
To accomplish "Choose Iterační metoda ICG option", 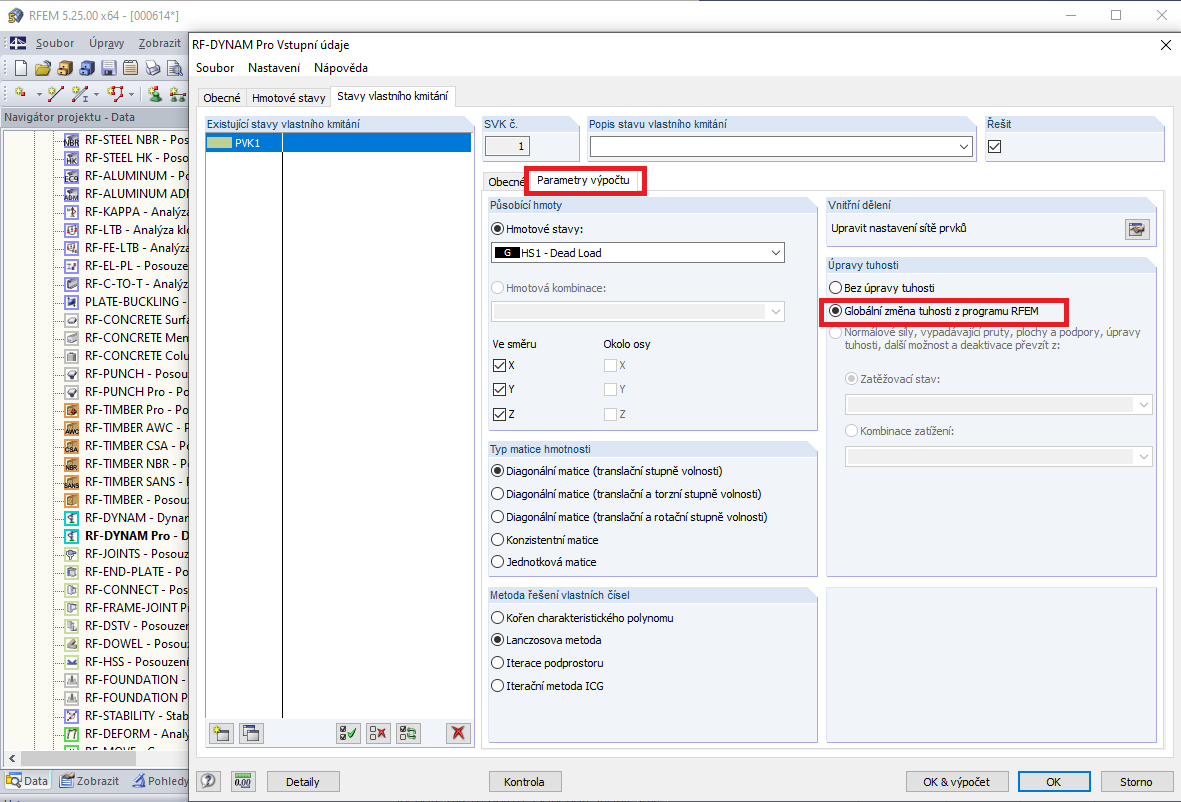I will [497, 686].
